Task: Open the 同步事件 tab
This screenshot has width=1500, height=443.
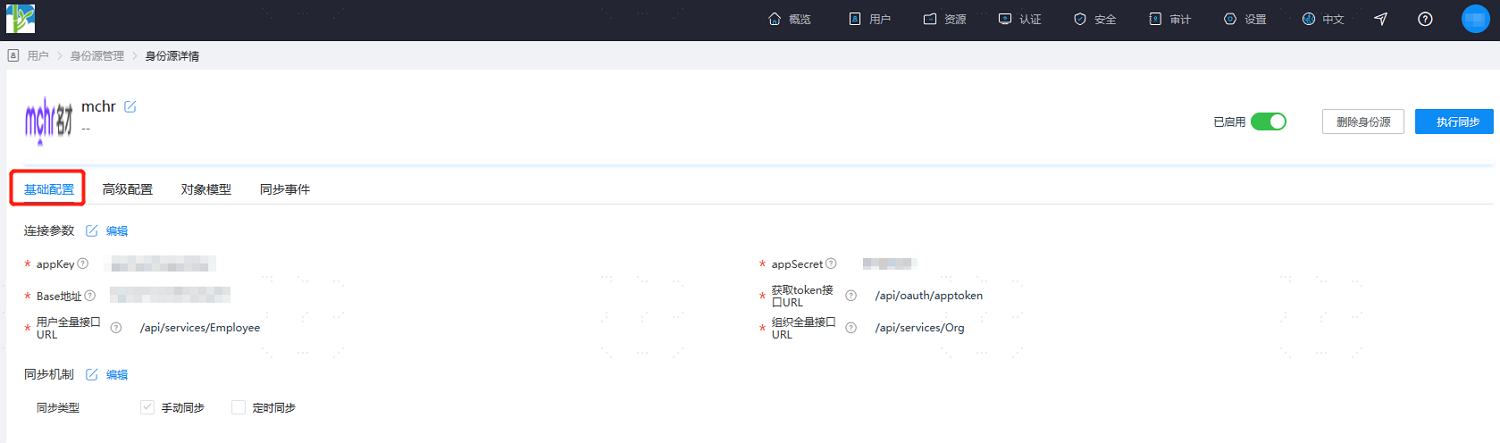Action: pyautogui.click(x=285, y=189)
